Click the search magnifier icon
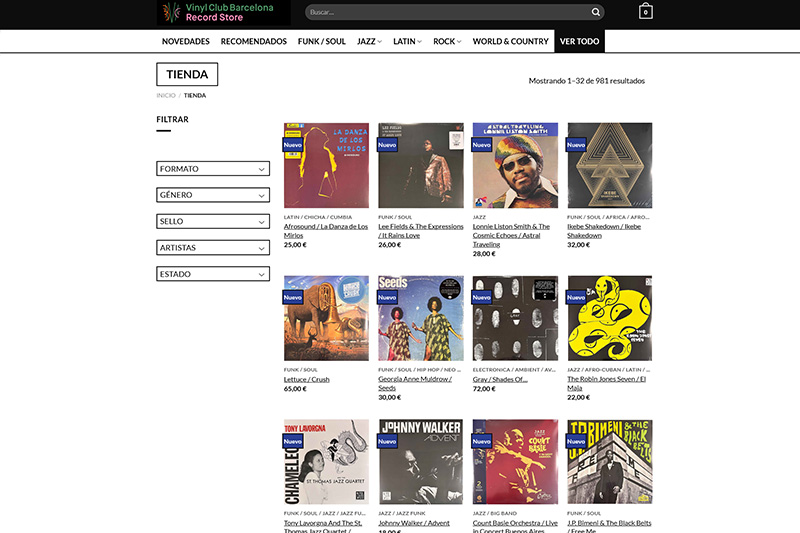Screen dimensions: 800x533 click(x=595, y=12)
